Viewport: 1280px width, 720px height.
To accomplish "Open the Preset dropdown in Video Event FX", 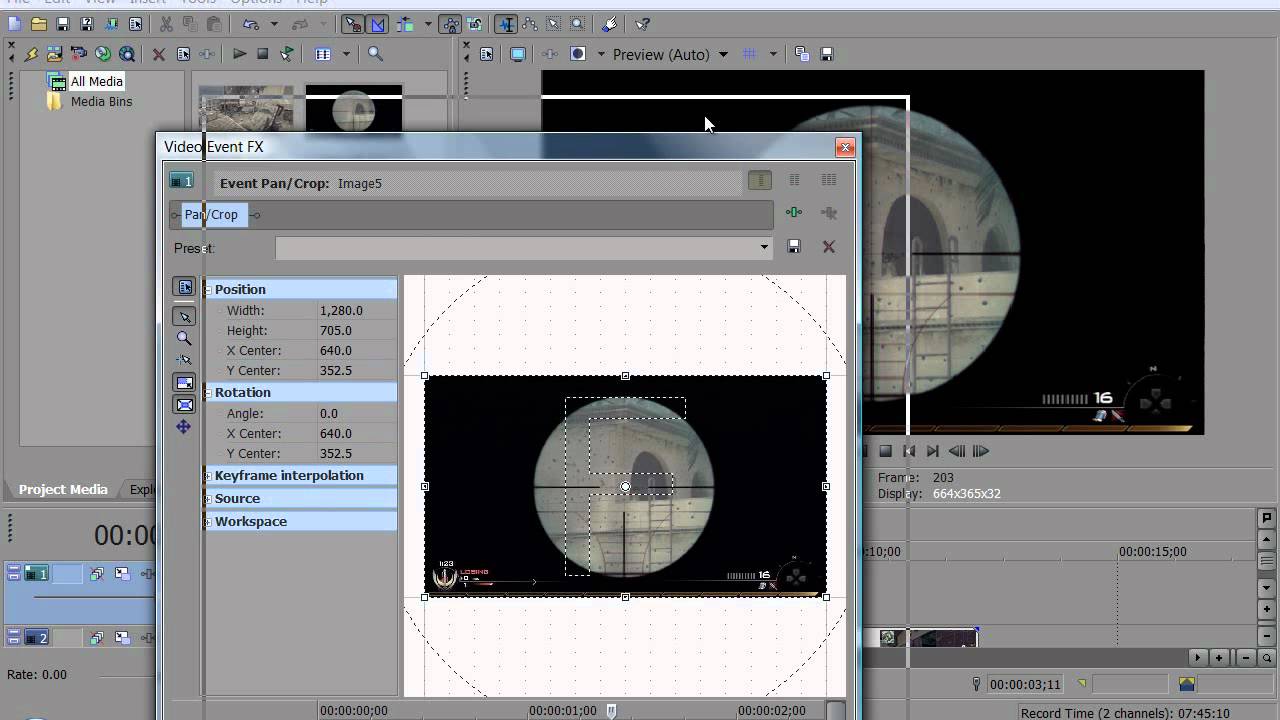I will (x=764, y=247).
